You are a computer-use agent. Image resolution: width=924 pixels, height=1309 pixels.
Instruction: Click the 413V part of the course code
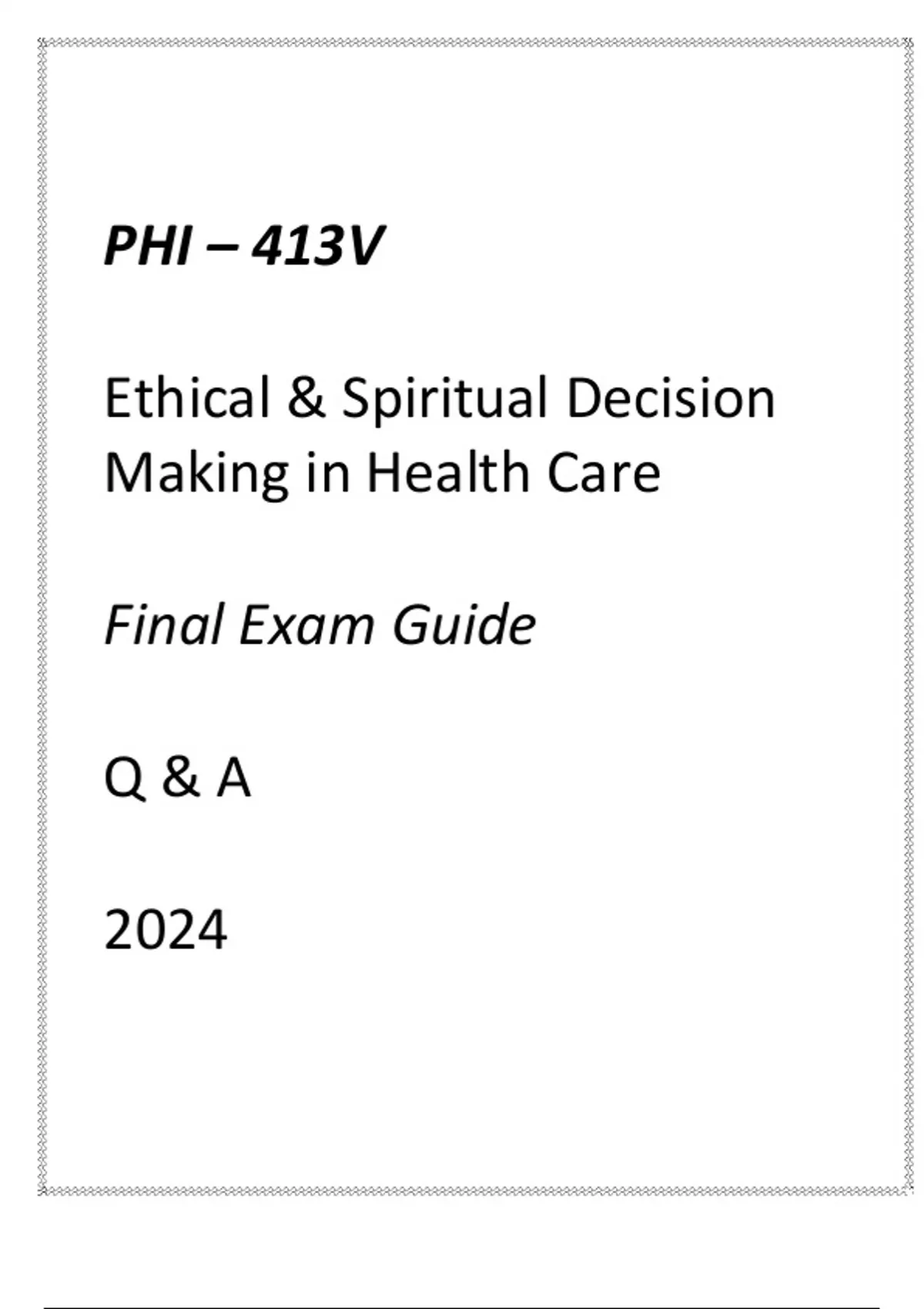pyautogui.click(x=317, y=246)
